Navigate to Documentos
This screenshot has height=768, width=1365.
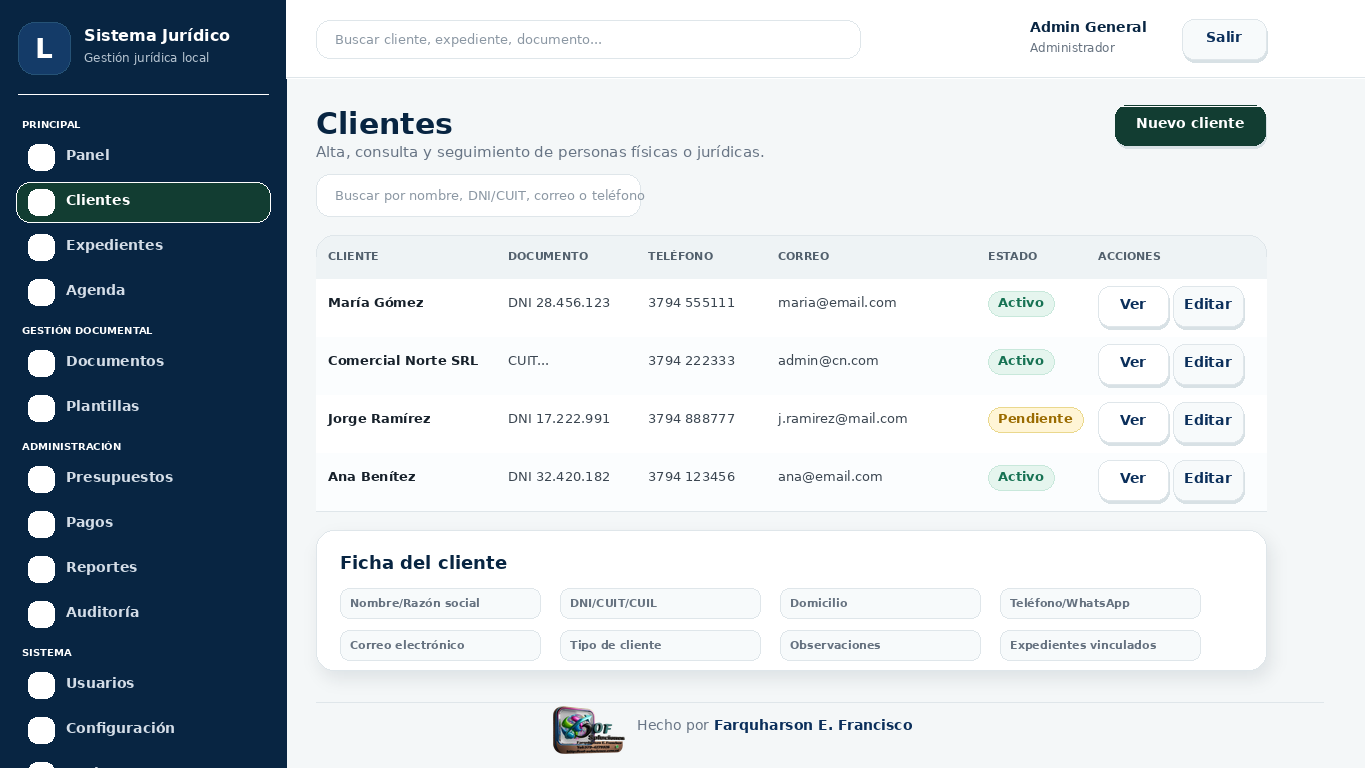point(143,363)
